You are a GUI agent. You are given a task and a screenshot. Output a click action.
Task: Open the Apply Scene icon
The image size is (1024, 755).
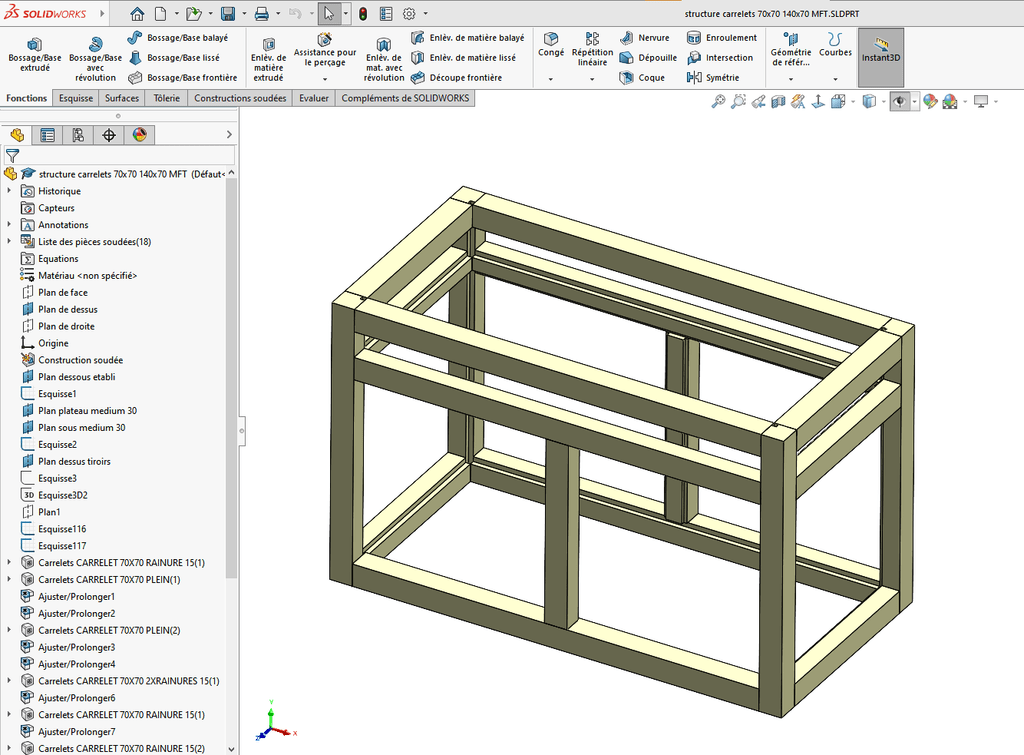tap(950, 101)
